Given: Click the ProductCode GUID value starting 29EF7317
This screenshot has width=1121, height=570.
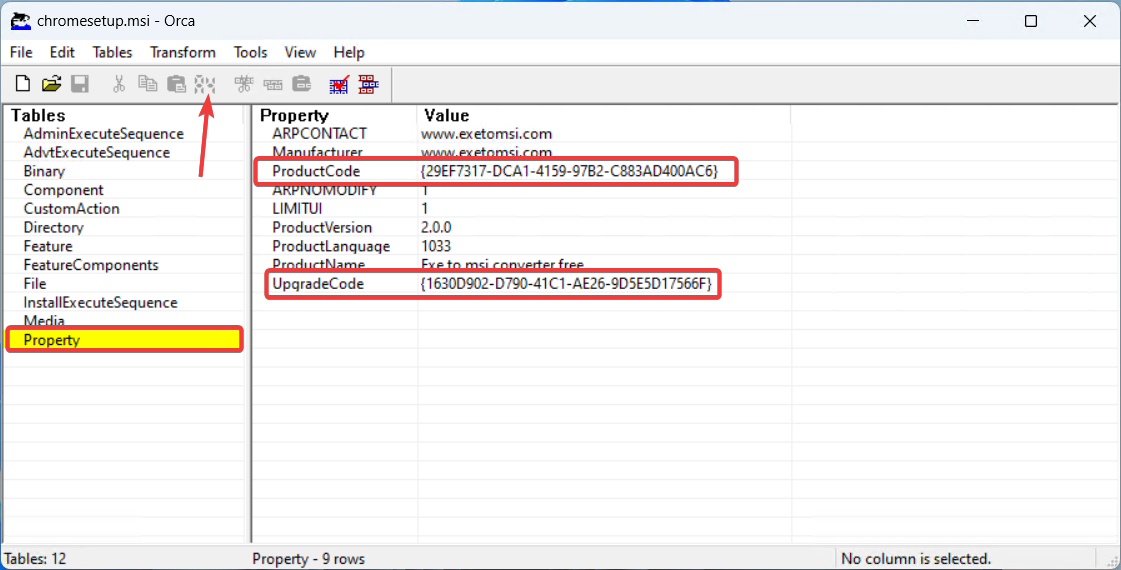Looking at the screenshot, I should coord(569,171).
